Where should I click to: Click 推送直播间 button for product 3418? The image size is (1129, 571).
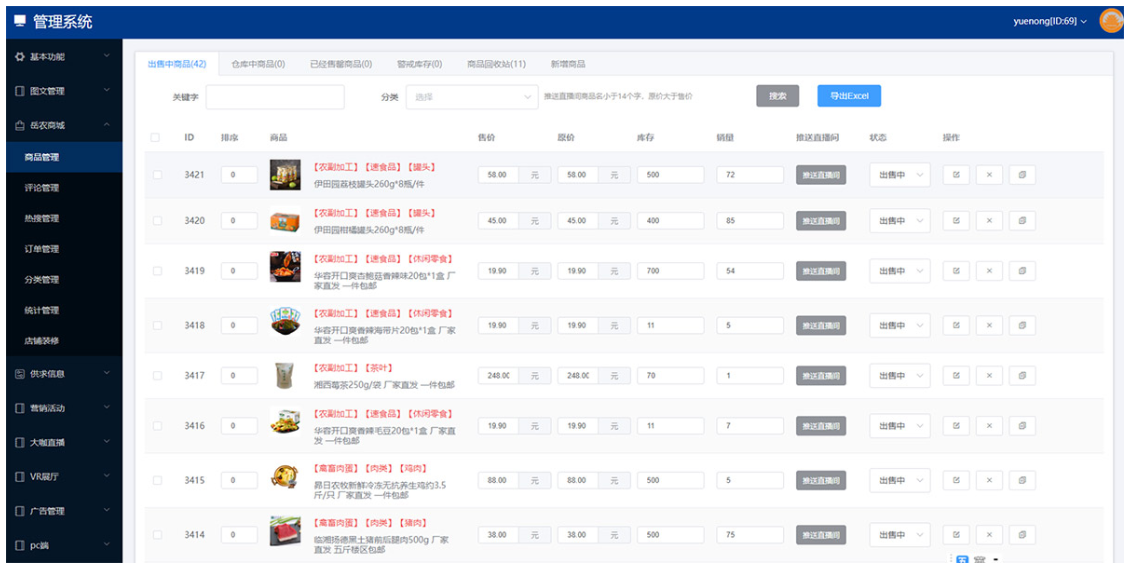coord(821,325)
